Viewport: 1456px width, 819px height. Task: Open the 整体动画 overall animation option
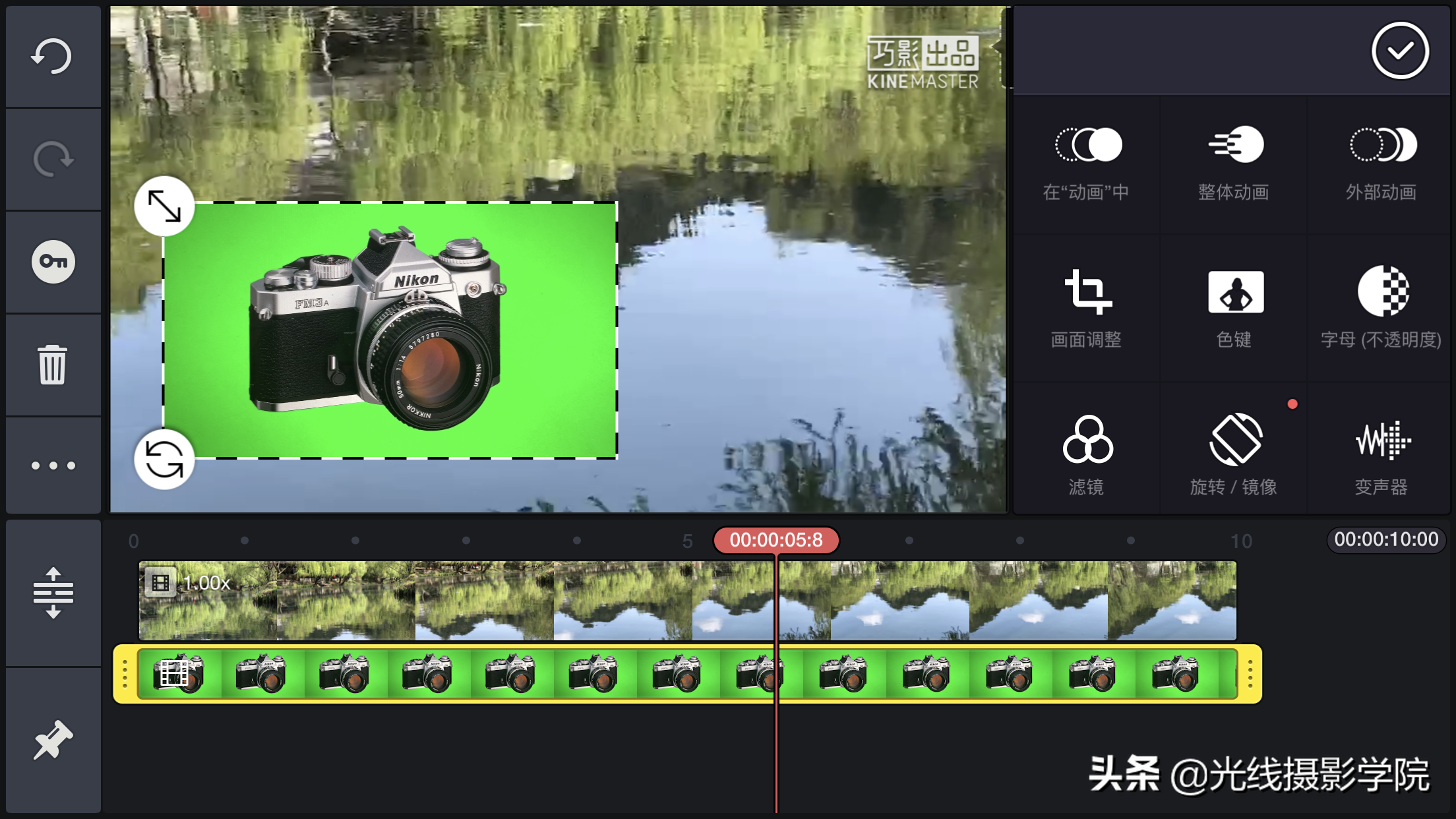(1234, 164)
